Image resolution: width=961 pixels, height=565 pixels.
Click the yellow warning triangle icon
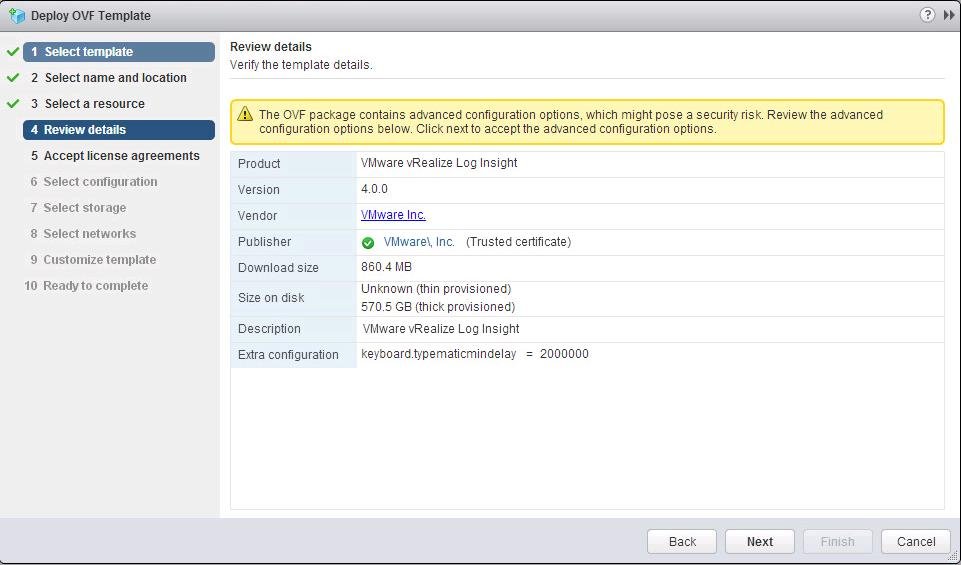[244, 114]
